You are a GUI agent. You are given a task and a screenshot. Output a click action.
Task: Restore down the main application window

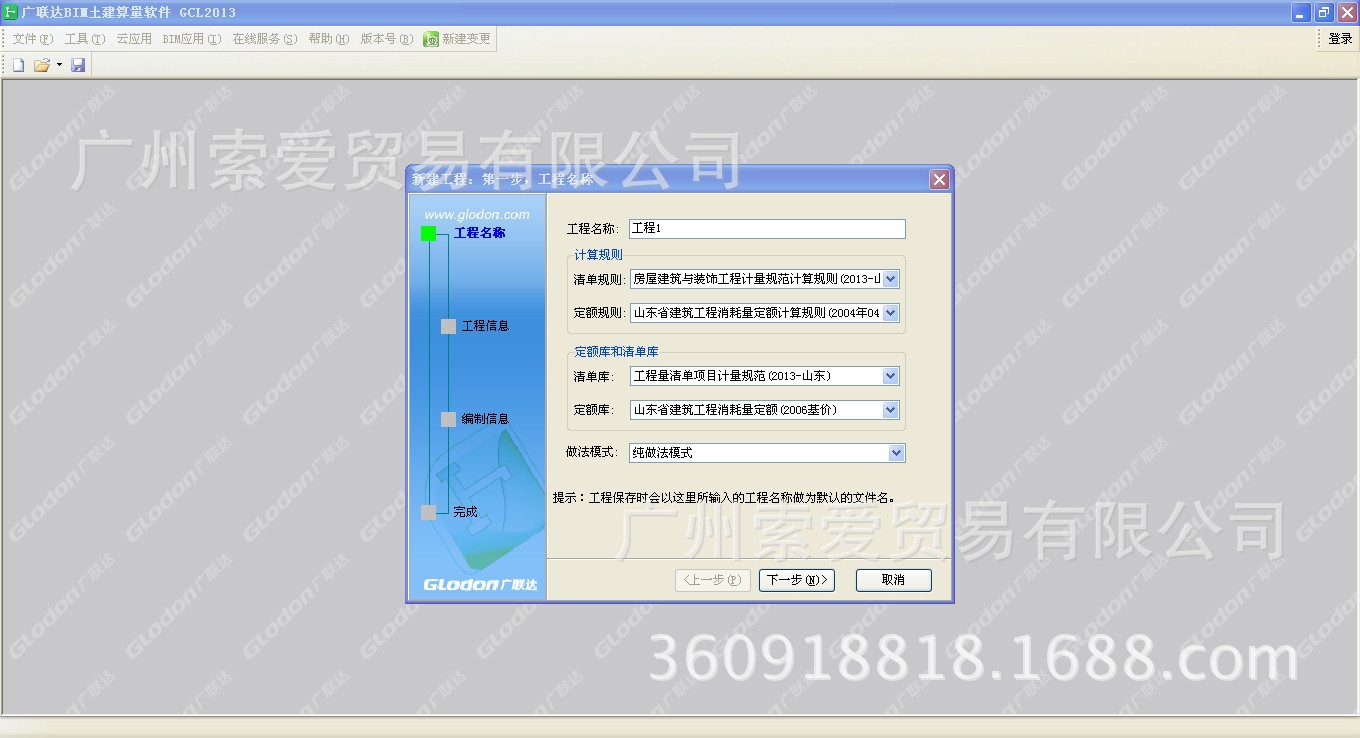tap(1324, 12)
